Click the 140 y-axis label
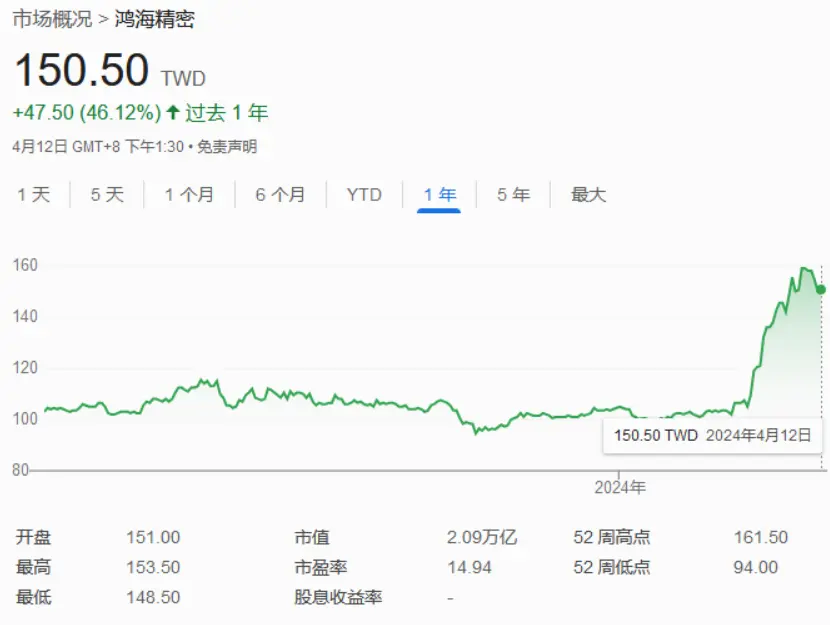830x625 pixels. point(25,316)
